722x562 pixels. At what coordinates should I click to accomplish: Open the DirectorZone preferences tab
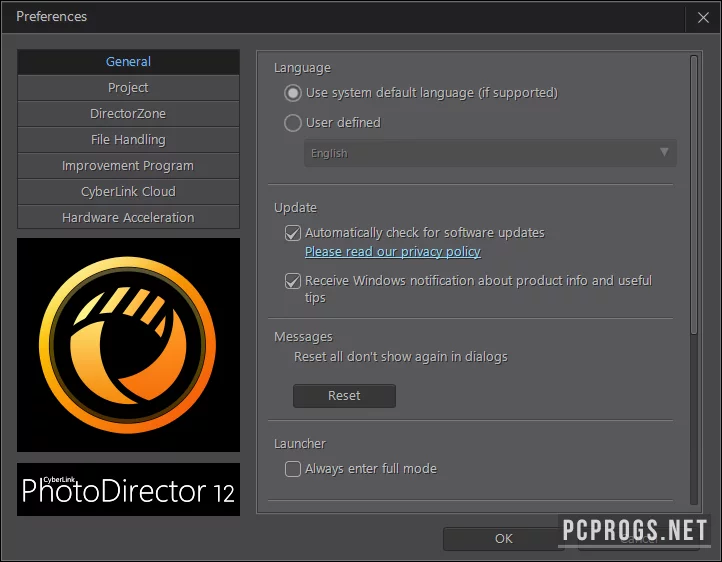[128, 114]
